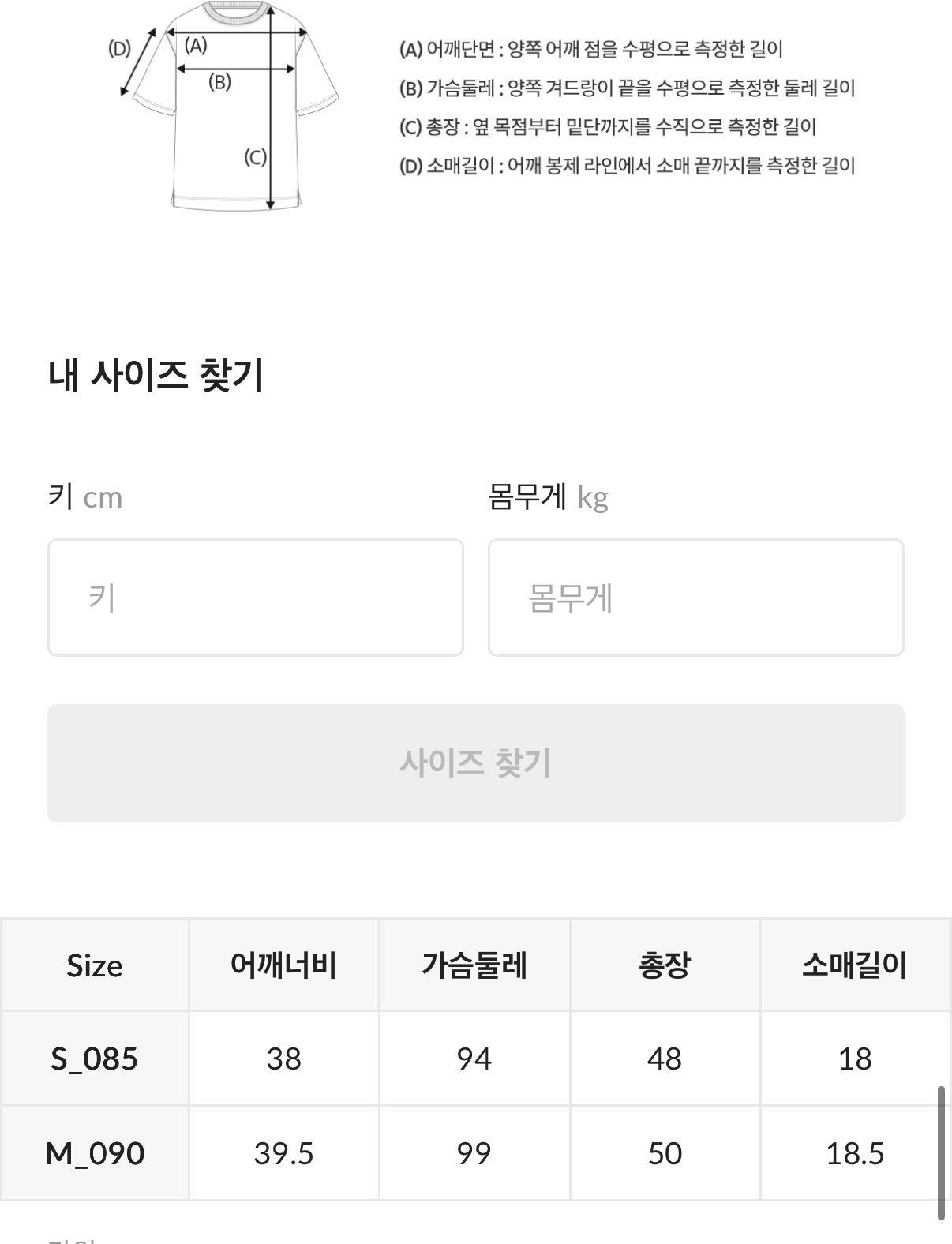This screenshot has height=1244, width=952.
Task: Click the 소매길이 column header
Action: pos(855,965)
